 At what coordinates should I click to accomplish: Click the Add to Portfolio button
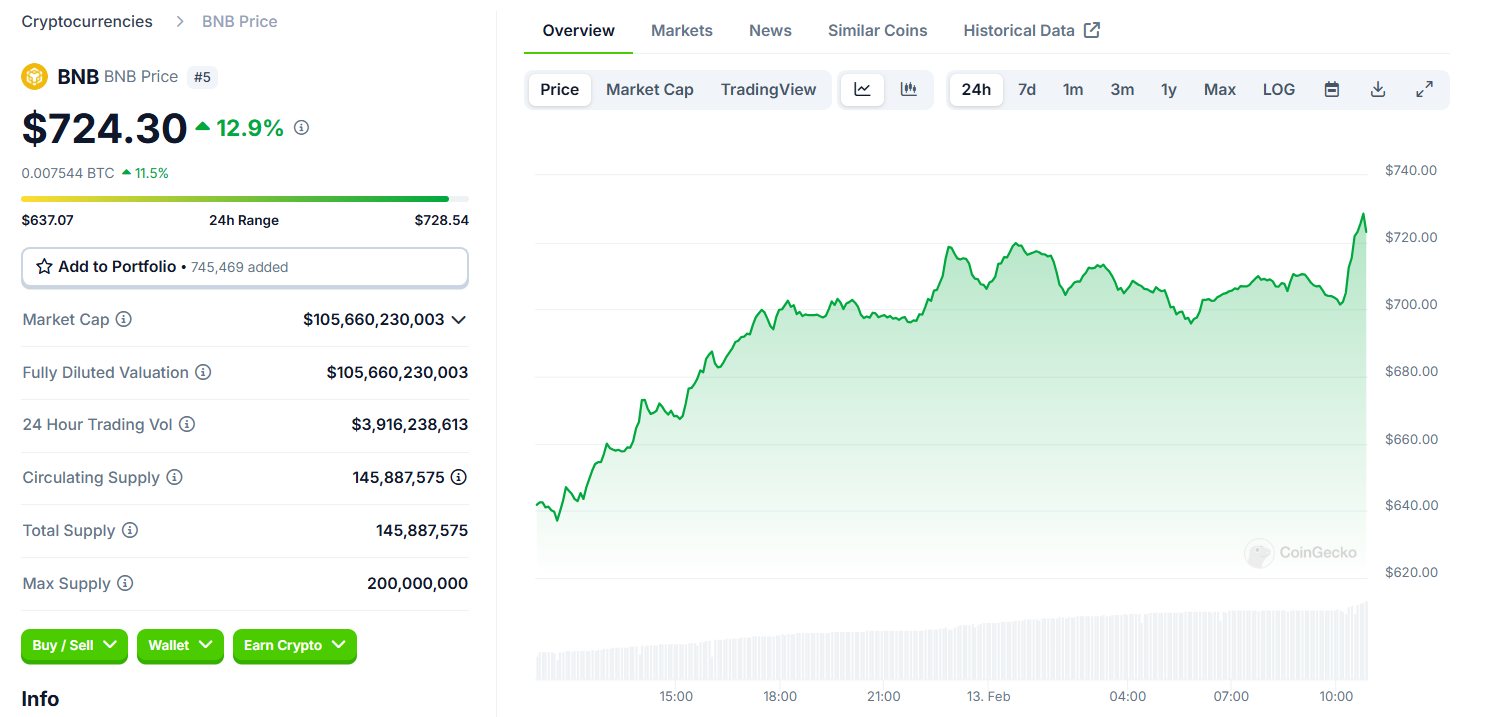(245, 267)
